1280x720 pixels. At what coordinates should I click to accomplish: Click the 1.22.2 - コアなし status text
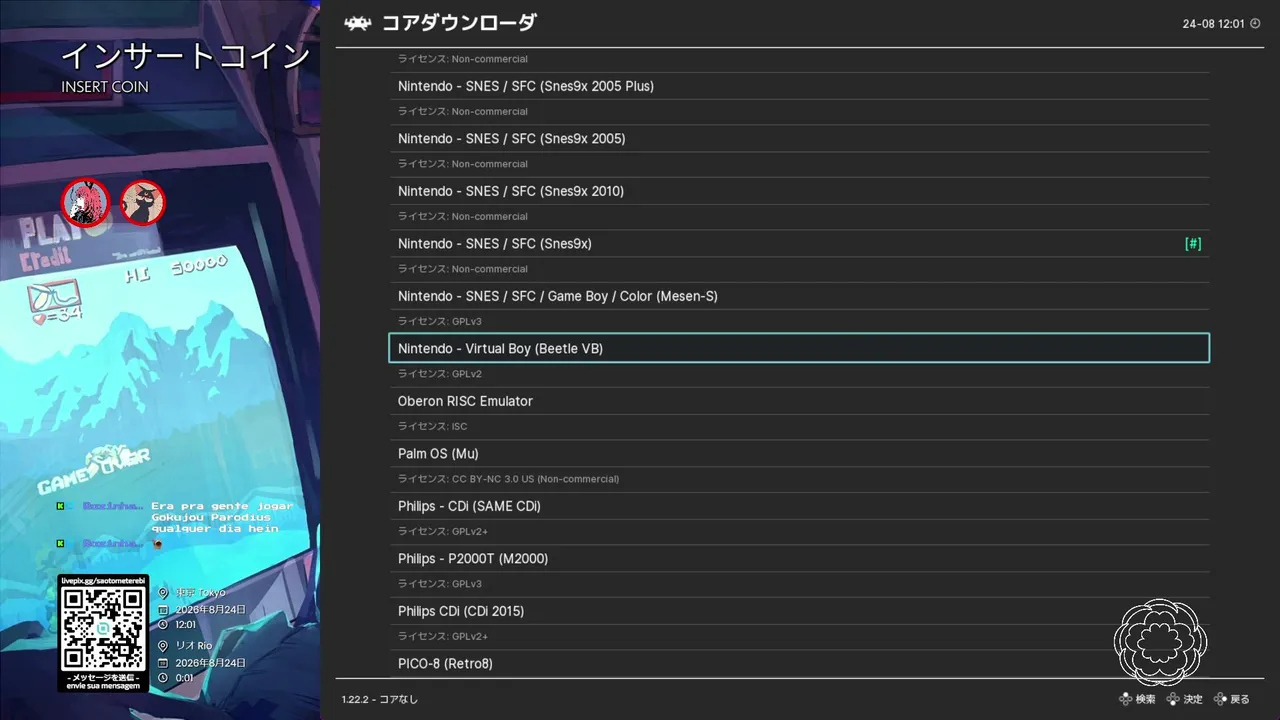[x=380, y=699]
